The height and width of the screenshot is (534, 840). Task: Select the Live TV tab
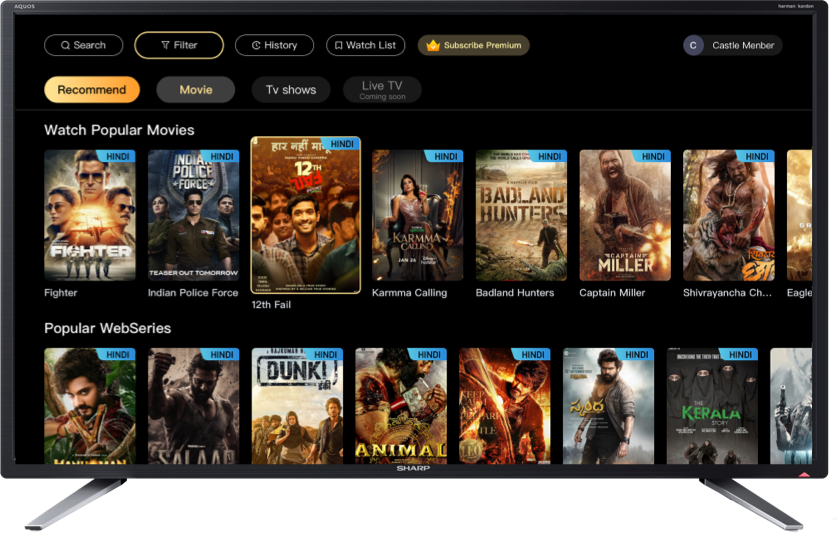(x=382, y=89)
